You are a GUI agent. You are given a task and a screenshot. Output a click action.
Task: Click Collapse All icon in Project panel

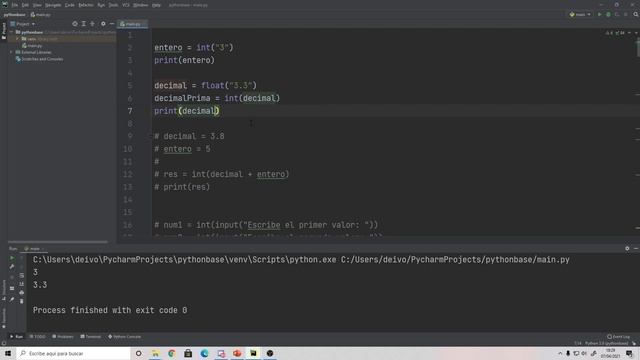point(93,24)
